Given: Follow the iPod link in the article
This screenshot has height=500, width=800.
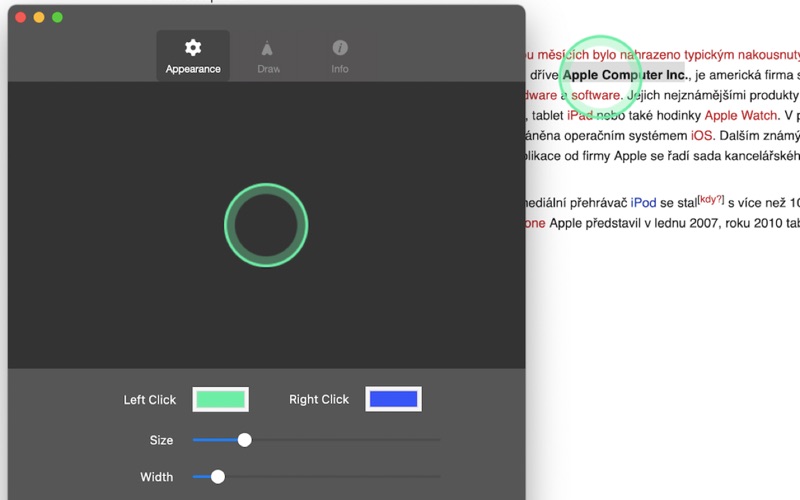Looking at the screenshot, I should click(643, 204).
